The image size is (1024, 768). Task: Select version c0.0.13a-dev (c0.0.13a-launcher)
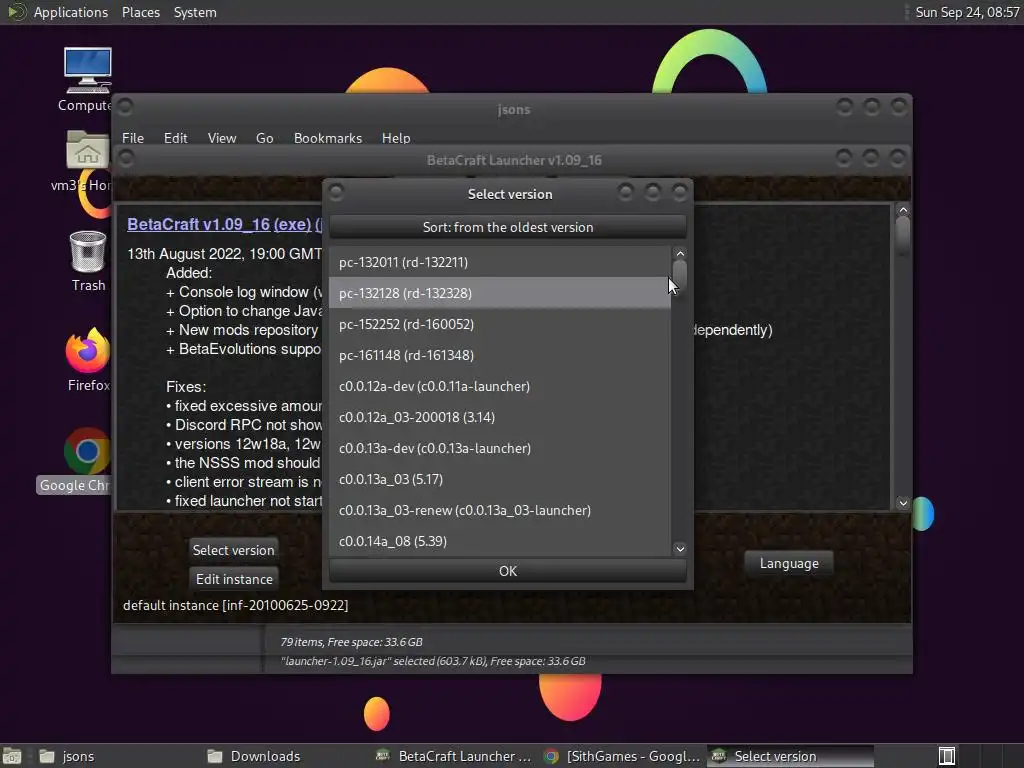[x=500, y=448]
